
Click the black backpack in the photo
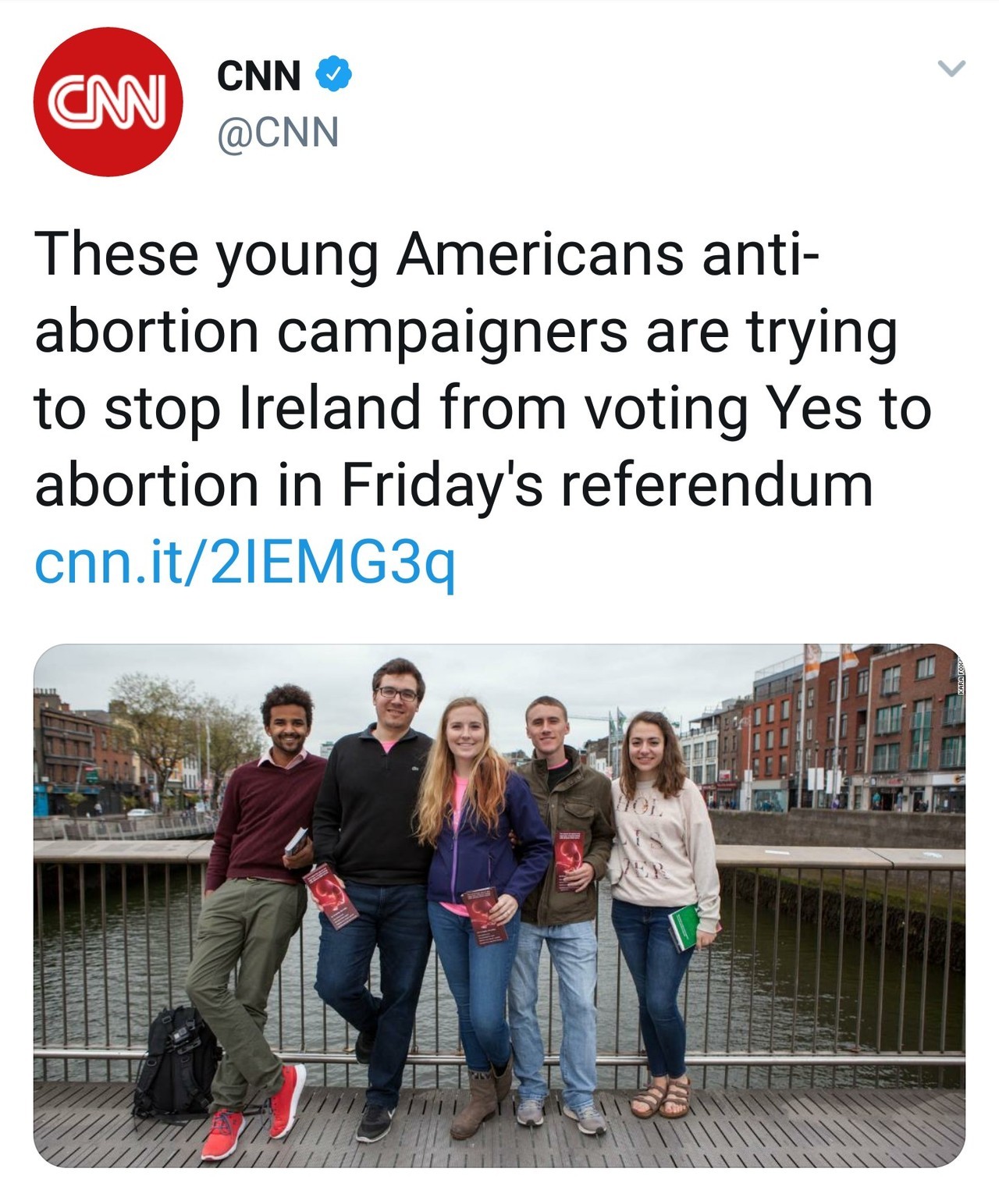[172, 1060]
